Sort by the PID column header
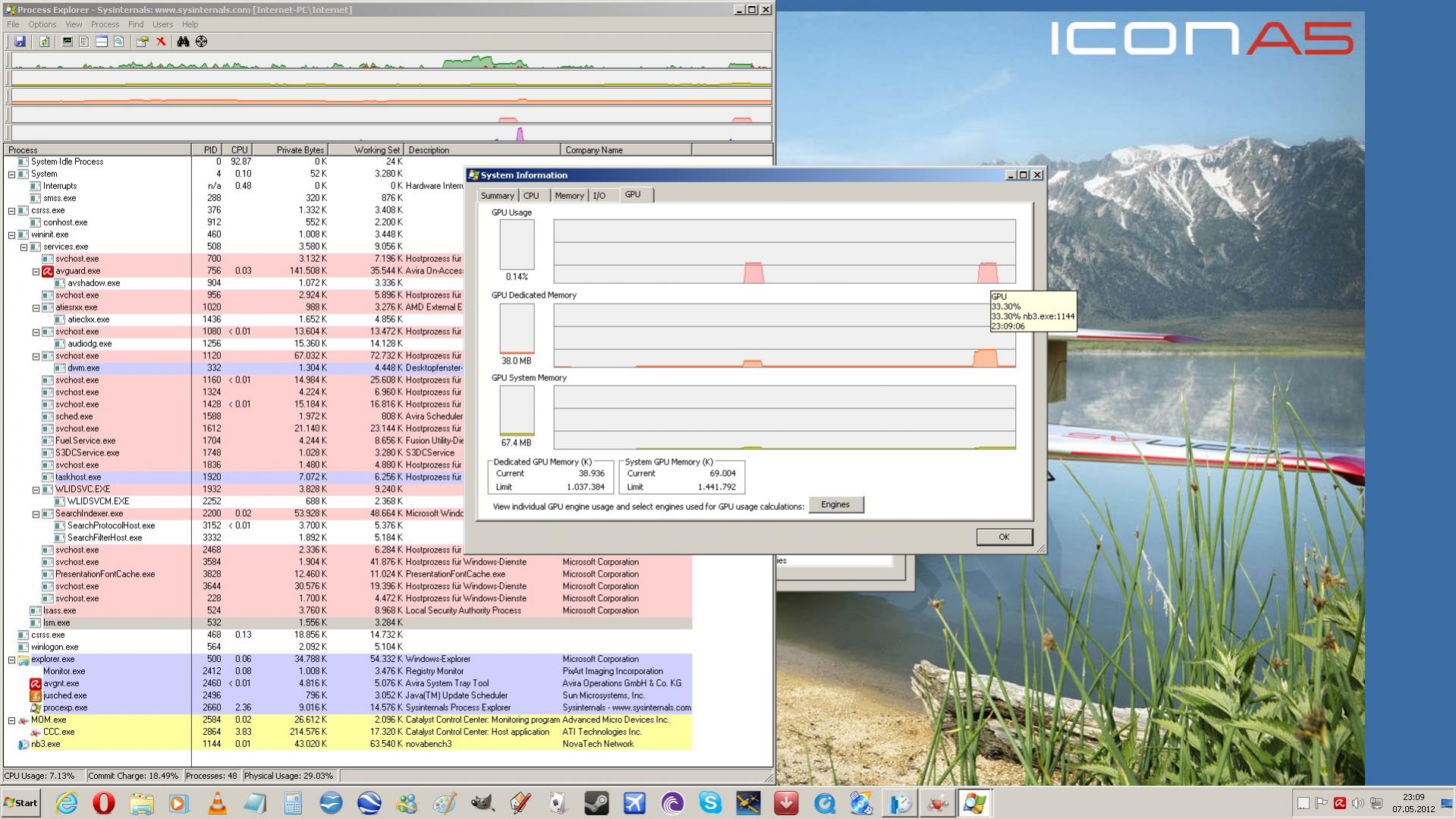This screenshot has height=819, width=1456. [209, 150]
